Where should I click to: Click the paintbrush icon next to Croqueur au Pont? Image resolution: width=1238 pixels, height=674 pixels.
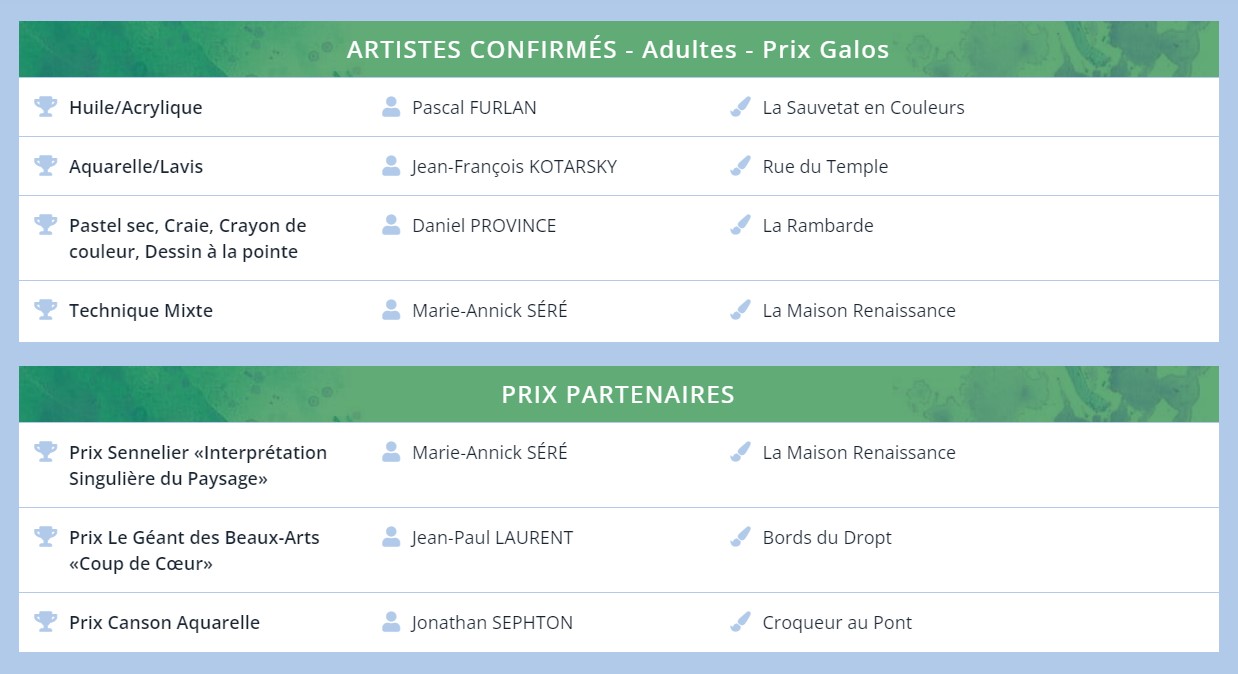point(740,622)
